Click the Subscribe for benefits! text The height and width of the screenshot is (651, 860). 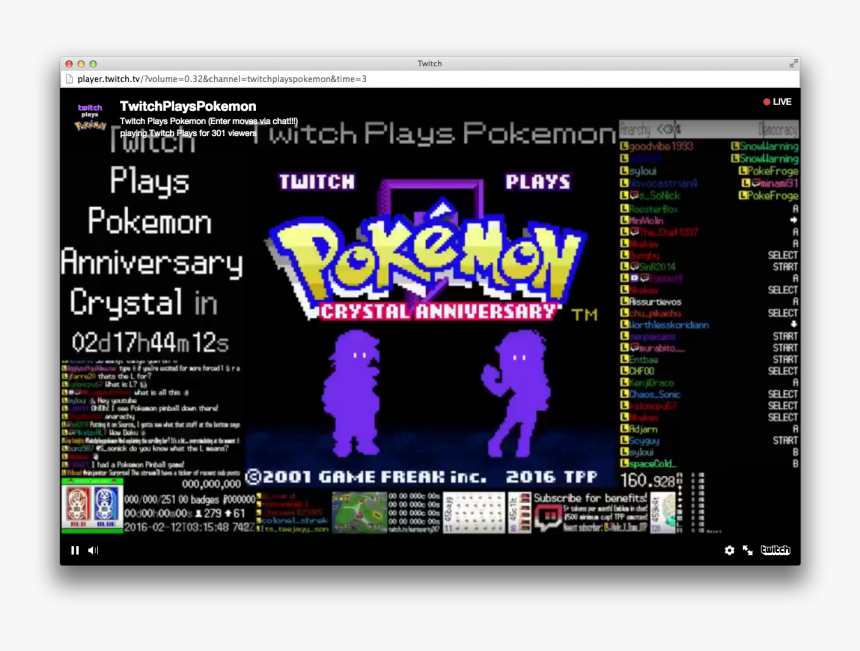click(590, 498)
